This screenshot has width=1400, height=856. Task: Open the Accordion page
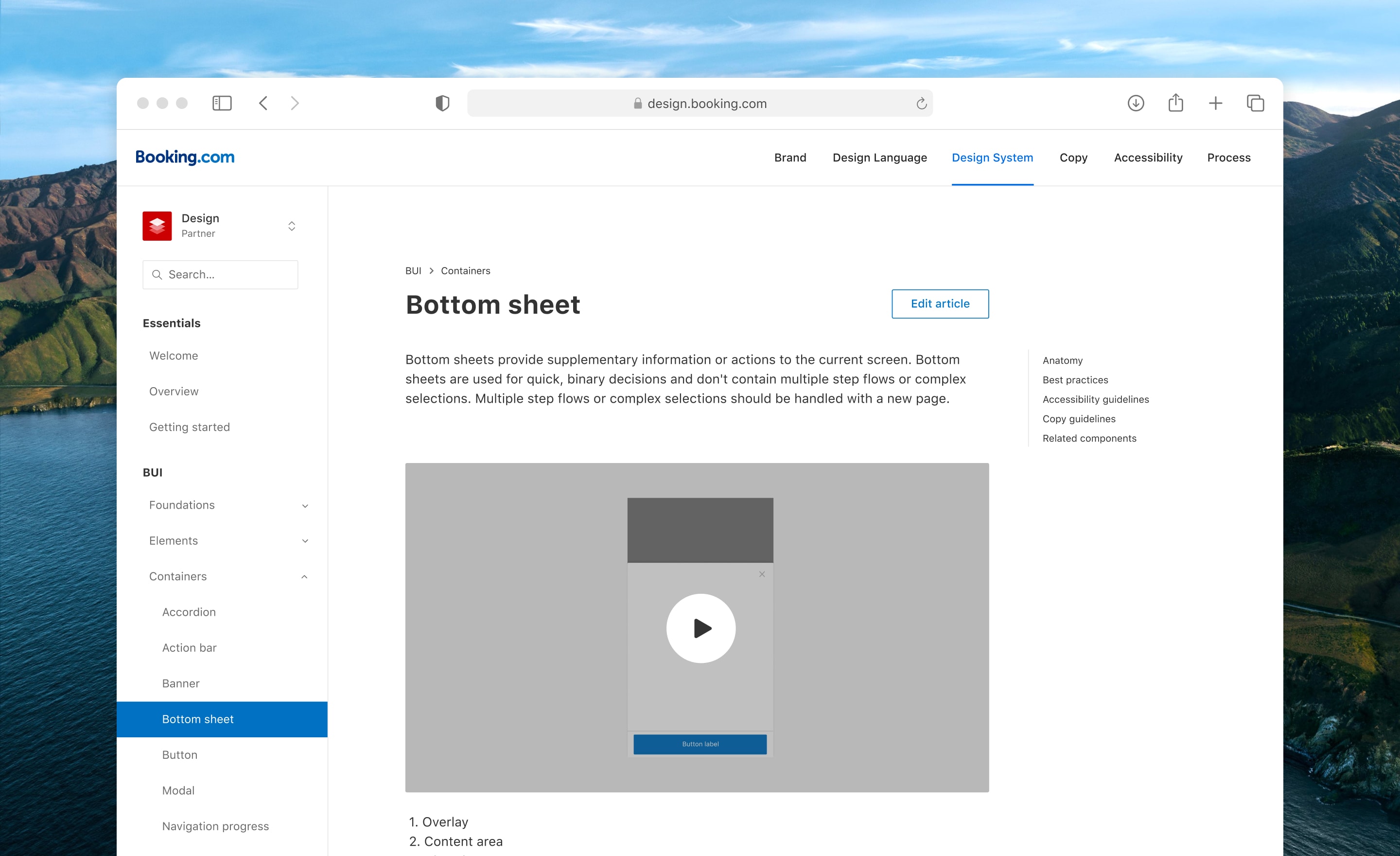click(x=189, y=611)
